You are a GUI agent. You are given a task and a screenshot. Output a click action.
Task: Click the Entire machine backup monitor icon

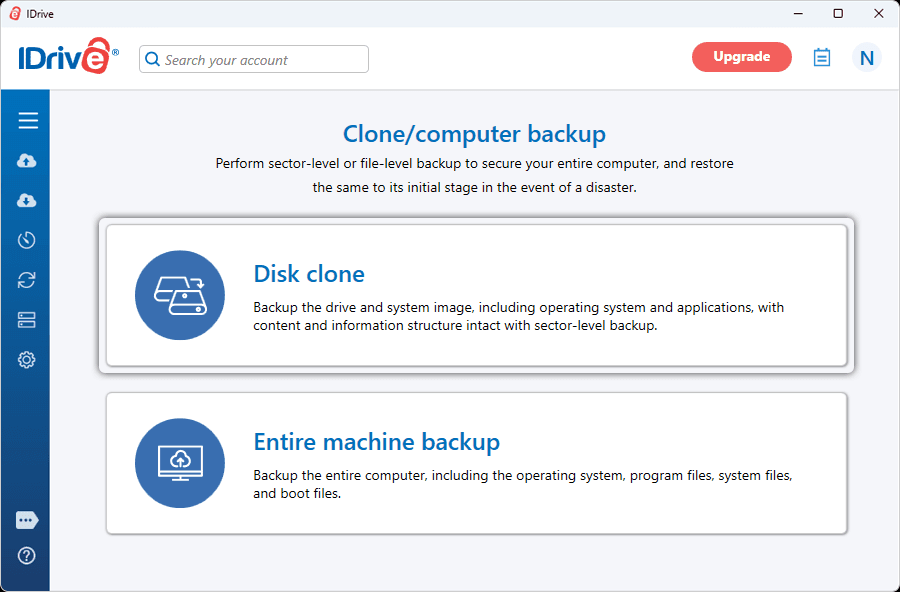coord(180,463)
